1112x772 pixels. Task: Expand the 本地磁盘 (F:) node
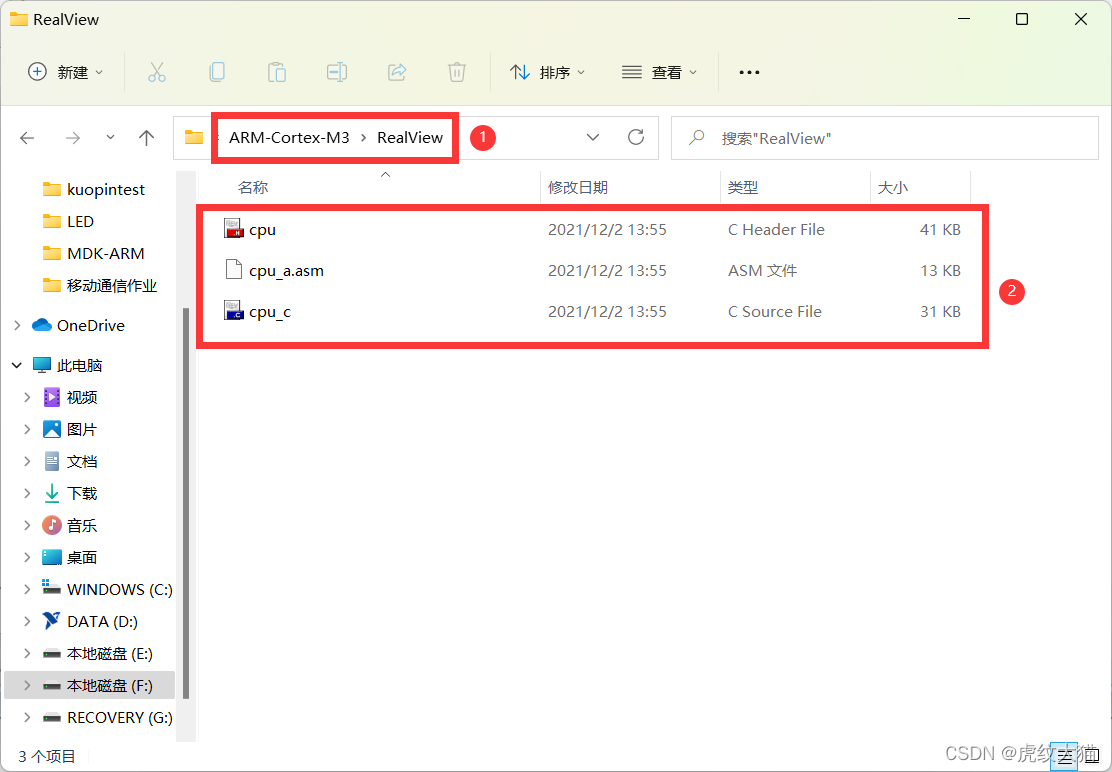[27, 686]
